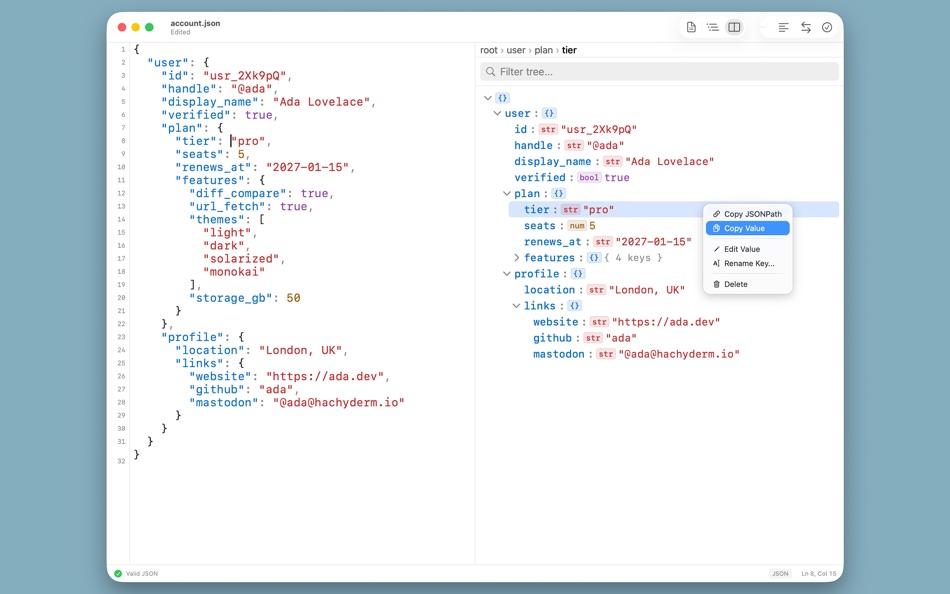Collapse the user node in tree
Screen dimensions: 950x594
(x=497, y=113)
